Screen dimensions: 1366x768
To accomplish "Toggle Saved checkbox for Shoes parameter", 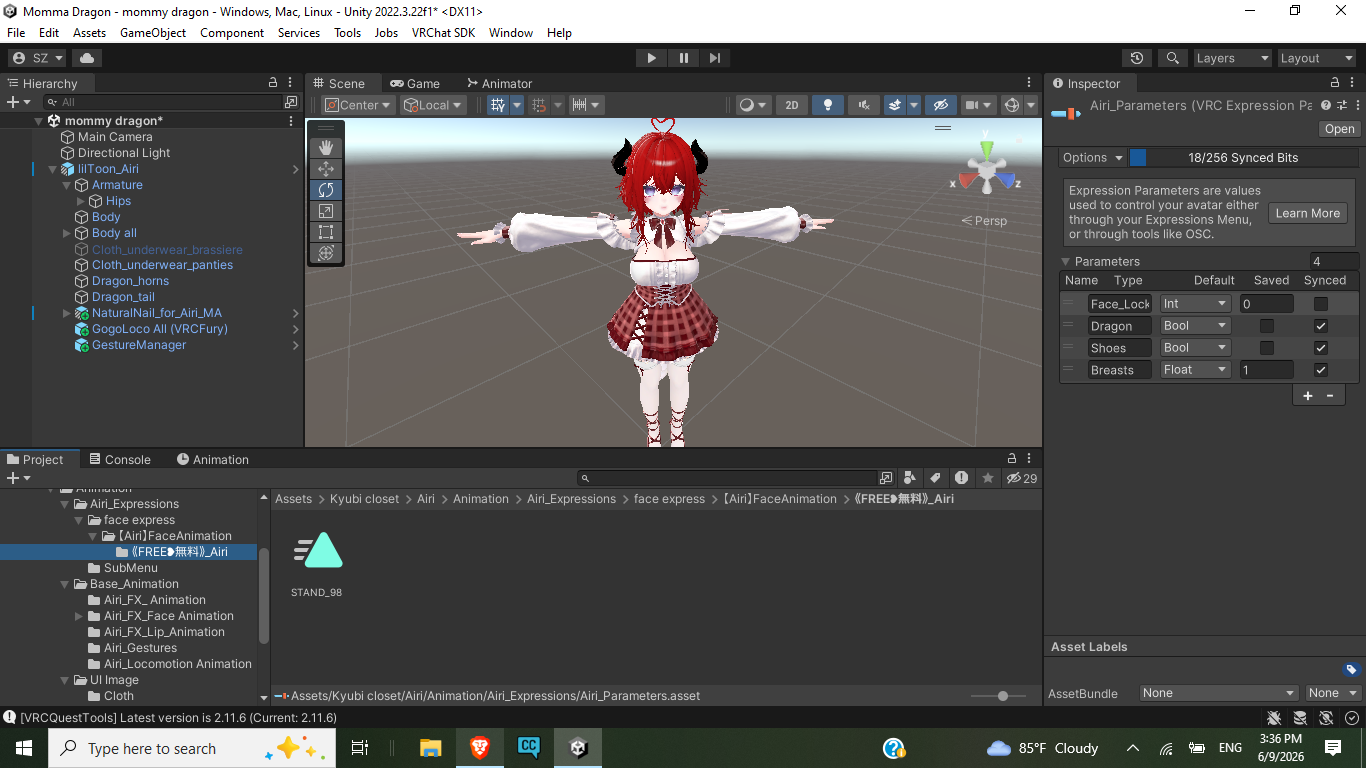I will (x=1267, y=348).
